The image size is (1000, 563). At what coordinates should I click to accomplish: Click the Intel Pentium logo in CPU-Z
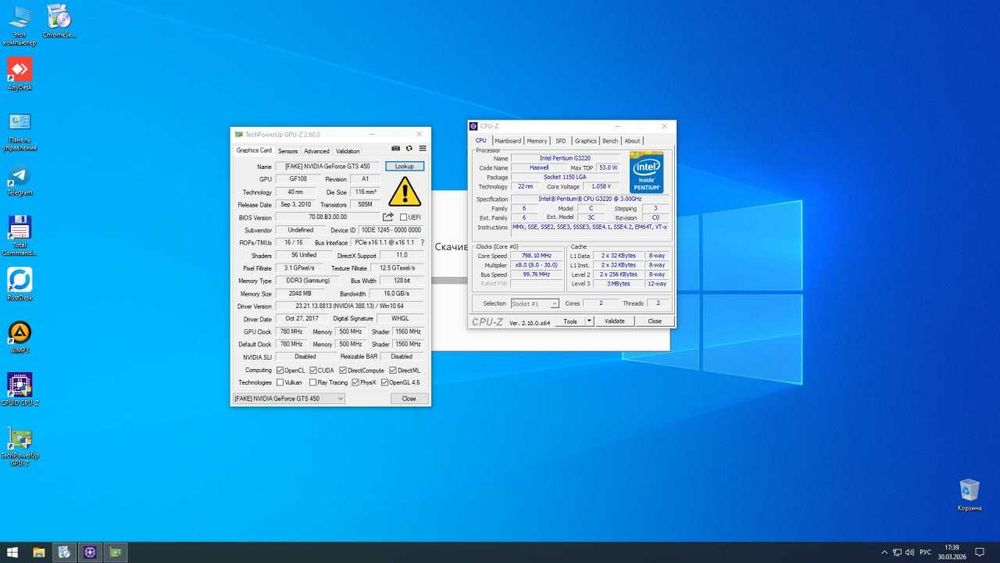click(x=646, y=172)
